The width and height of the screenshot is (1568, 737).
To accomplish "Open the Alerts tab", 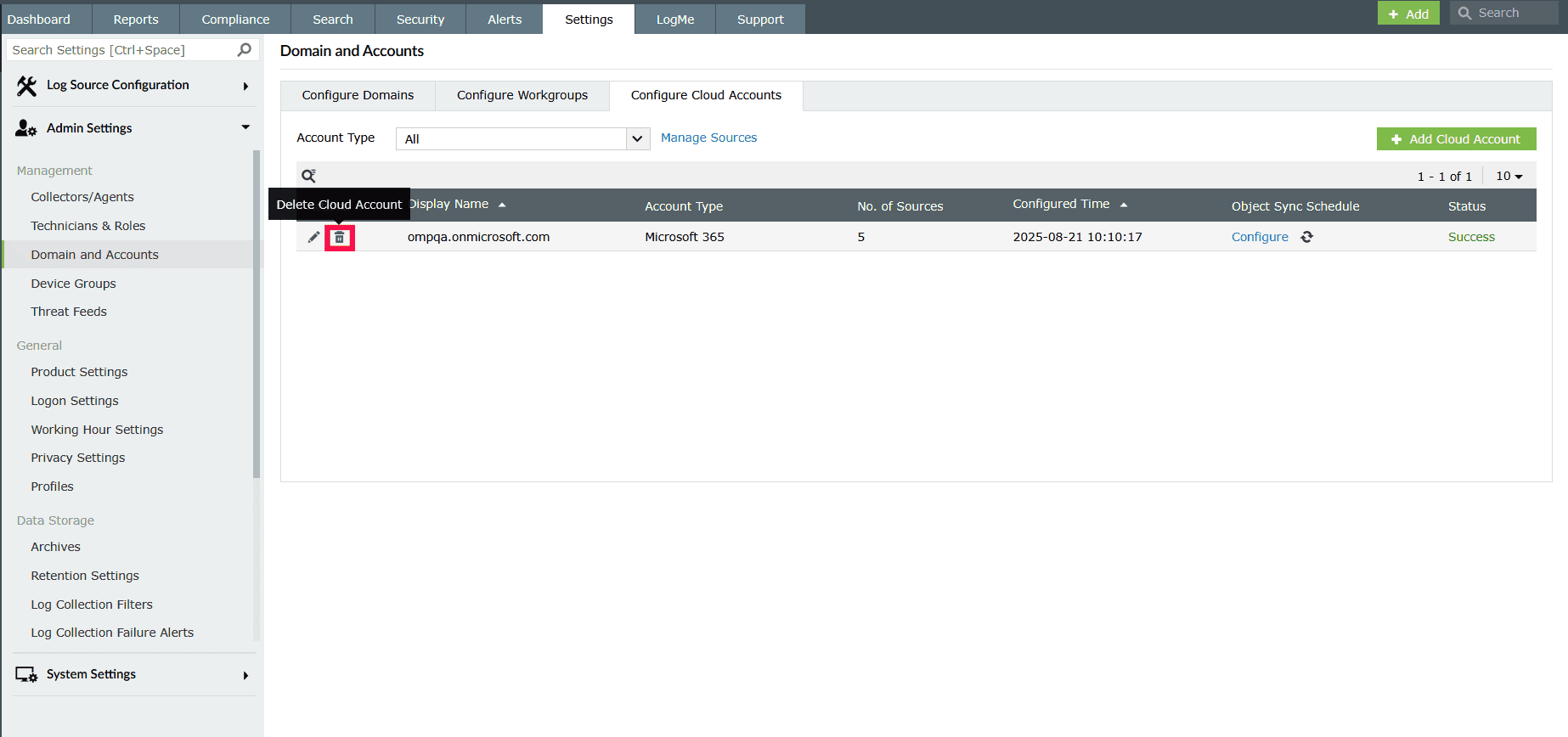I will (x=505, y=19).
